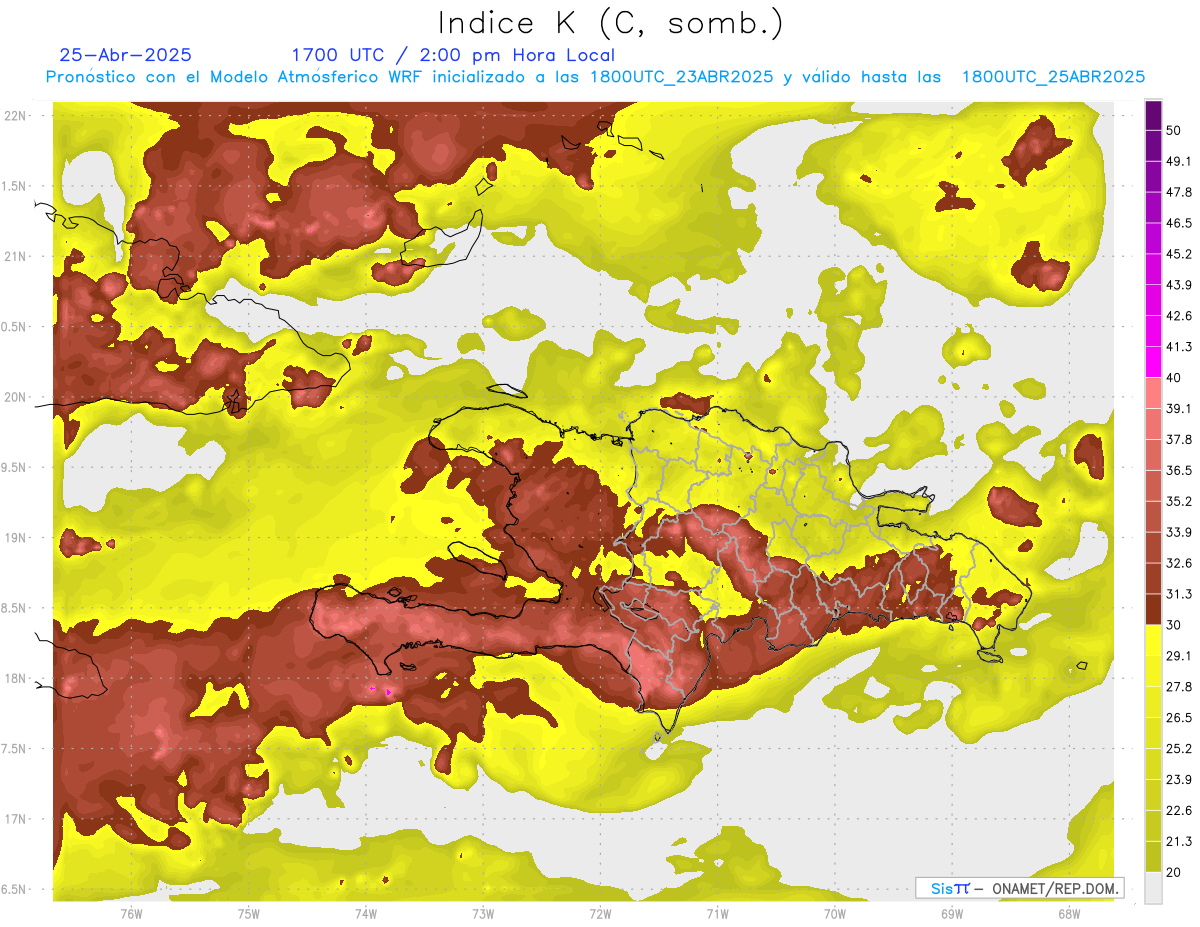Click the colorbar value '36.5'
1200x927 pixels.
1179,470
